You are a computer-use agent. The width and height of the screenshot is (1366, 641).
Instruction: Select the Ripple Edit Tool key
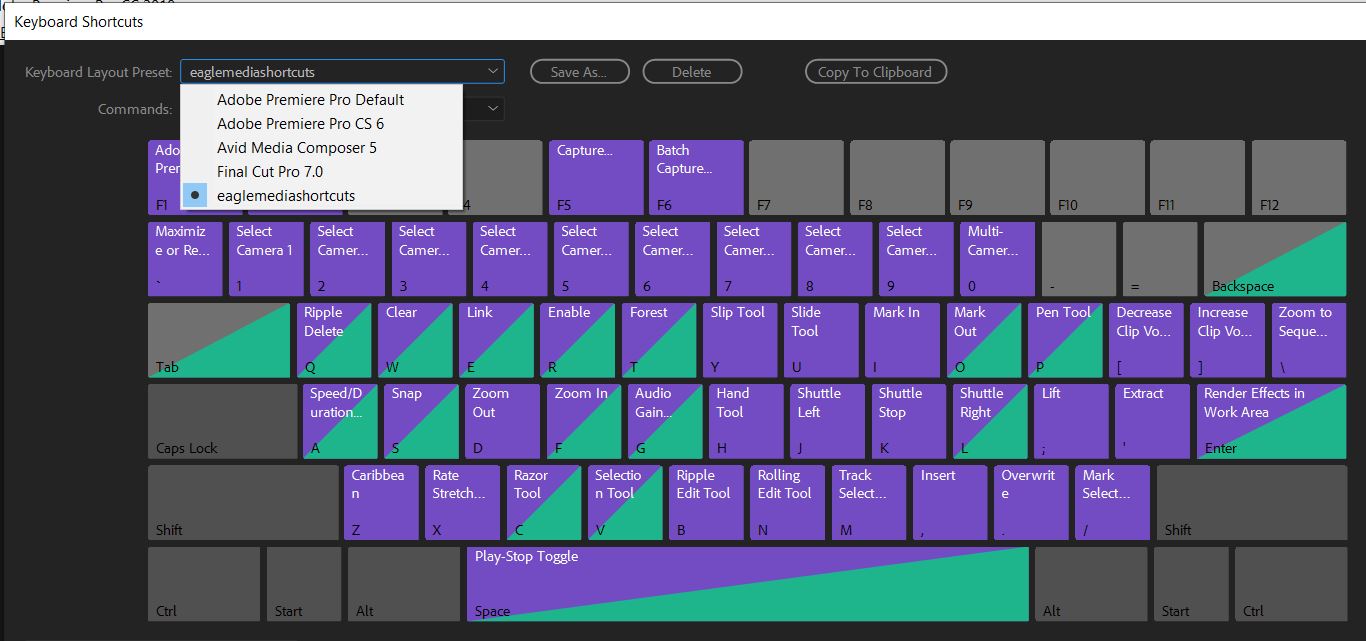pyautogui.click(x=705, y=502)
